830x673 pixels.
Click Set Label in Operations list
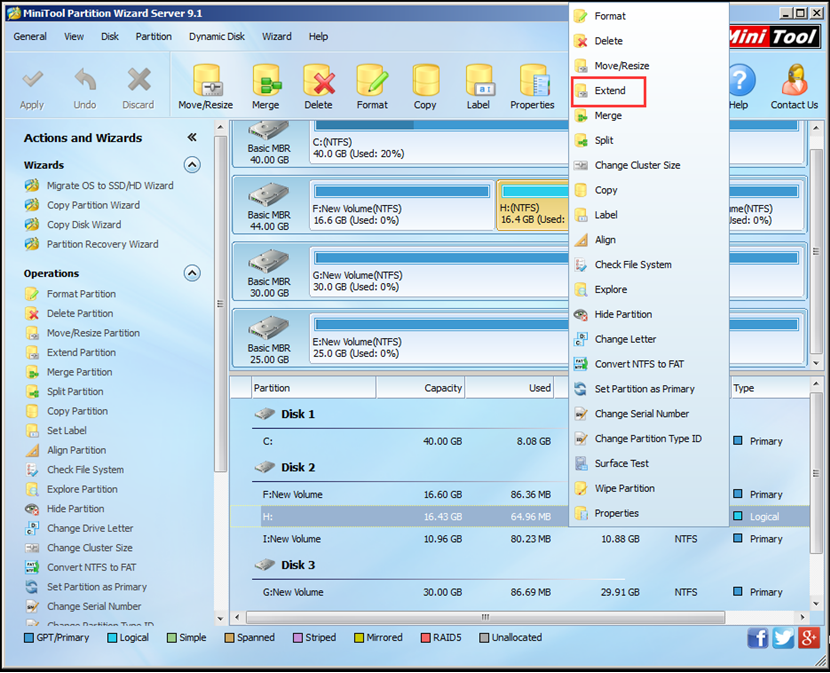click(67, 431)
